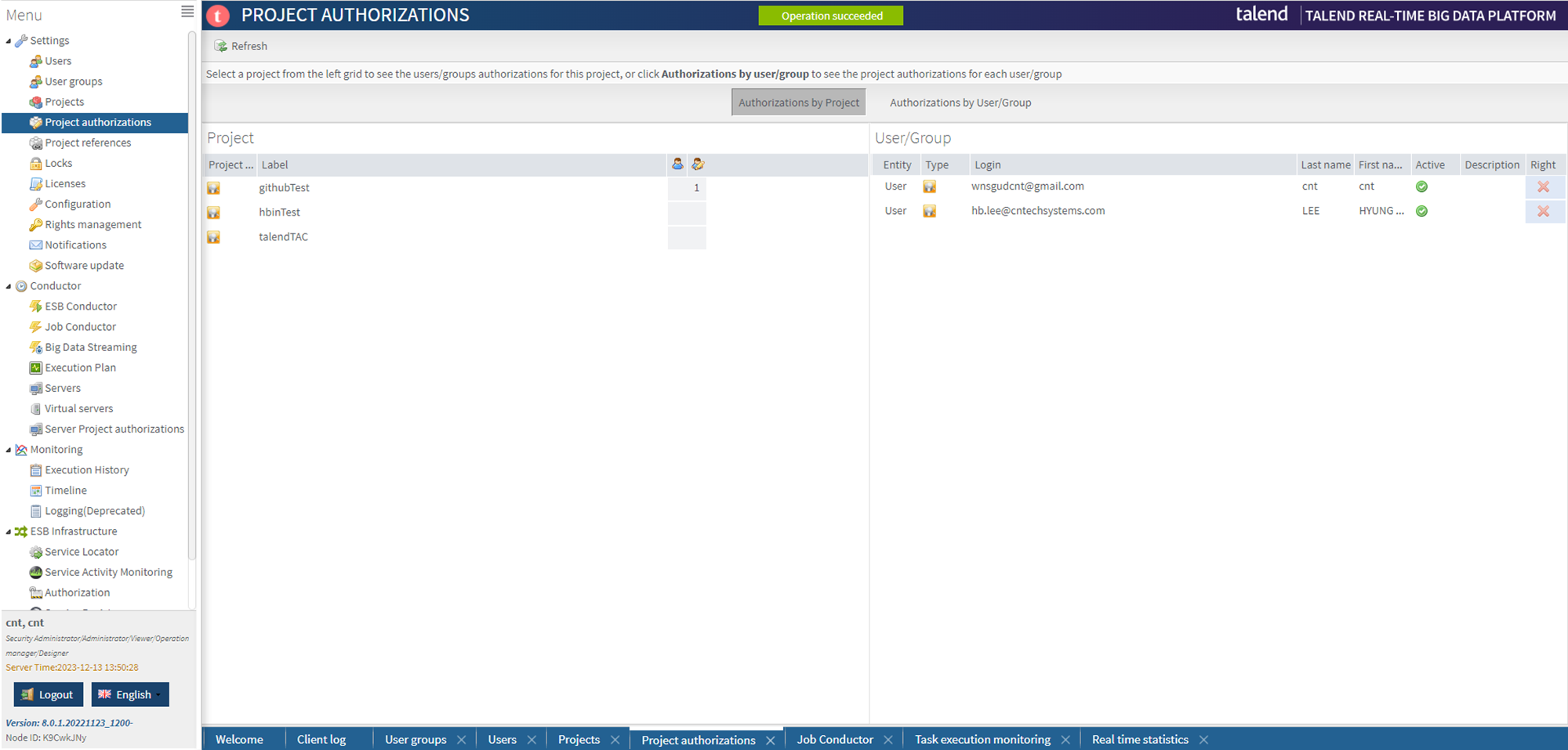Open Logging(Deprecated) page
The width and height of the screenshot is (1568, 750).
(95, 511)
